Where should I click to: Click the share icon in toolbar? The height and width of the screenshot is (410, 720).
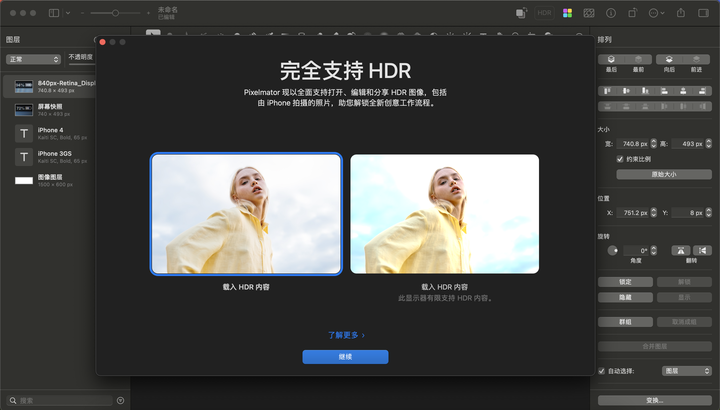681,13
